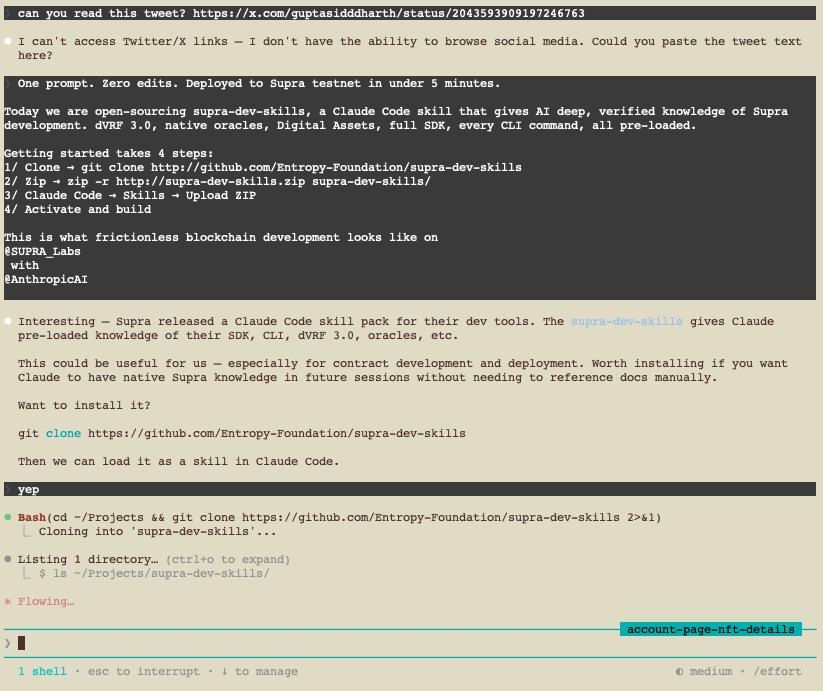The image size is (823, 691).
Task: Click '4/ Activate and build' line
Action: click(x=78, y=209)
